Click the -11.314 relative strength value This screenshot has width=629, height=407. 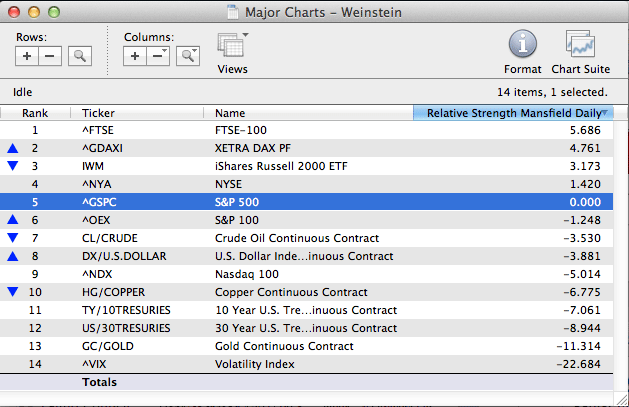pos(578,346)
